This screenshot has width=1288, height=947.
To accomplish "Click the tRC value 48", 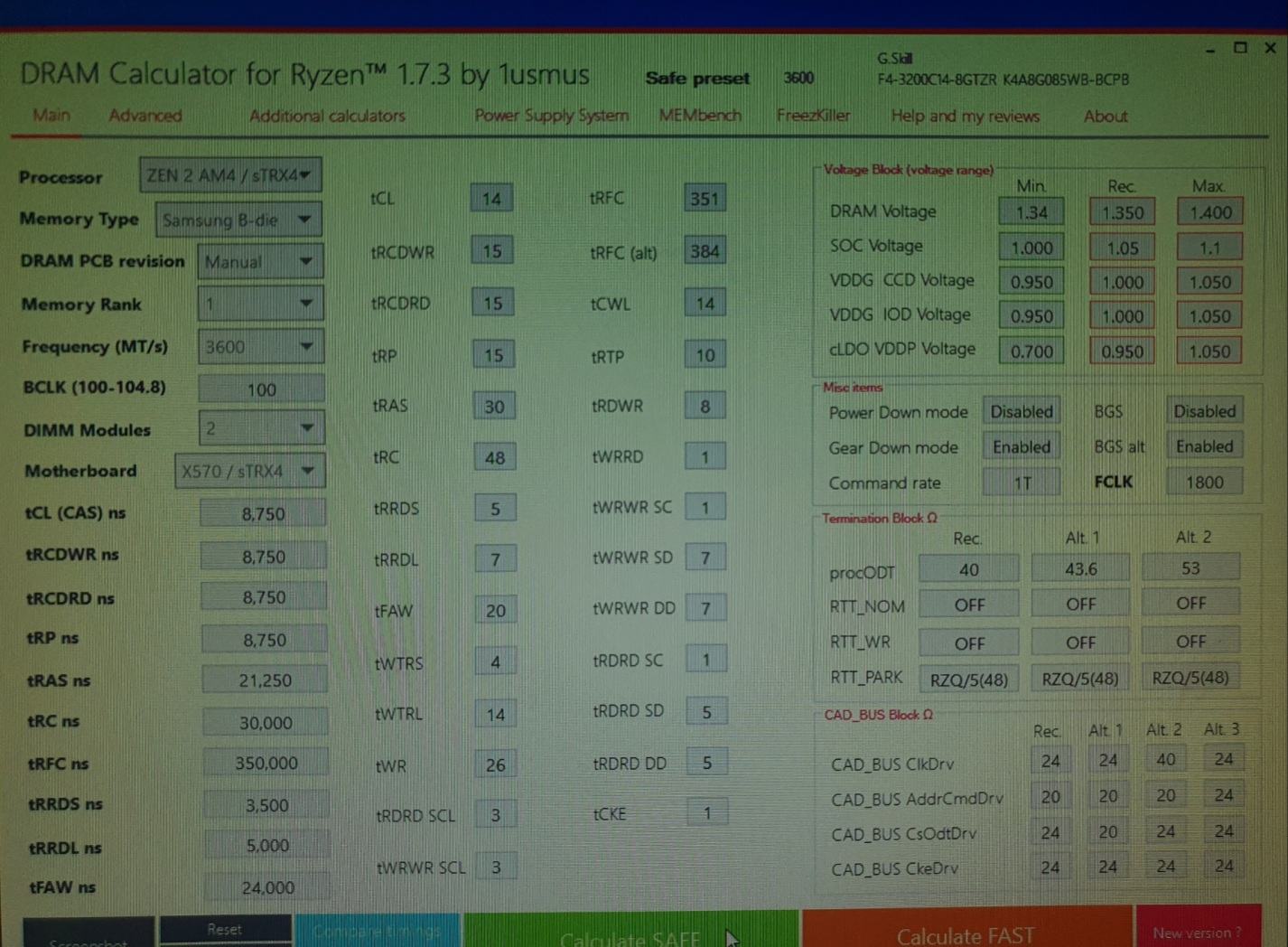I will pyautogui.click(x=495, y=457).
